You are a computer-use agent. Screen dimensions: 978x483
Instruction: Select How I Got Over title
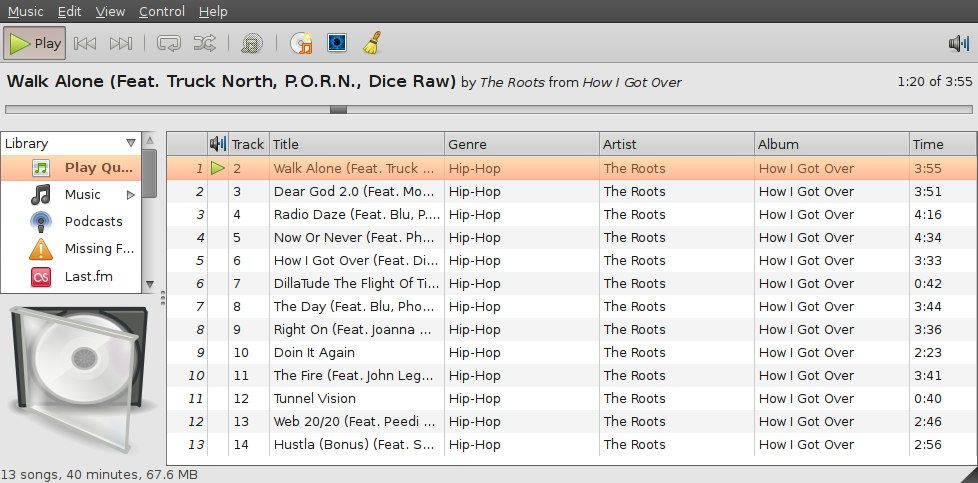[357, 261]
